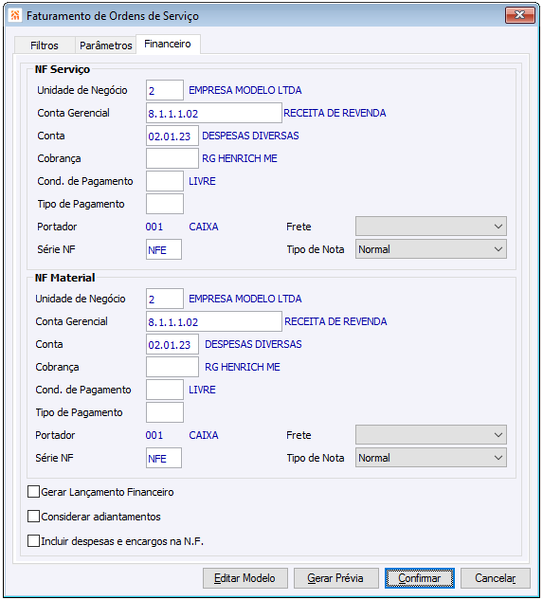The image size is (543, 600).
Task: Expand NF Material Tipo de Nota dropdown
Action: tap(431, 458)
